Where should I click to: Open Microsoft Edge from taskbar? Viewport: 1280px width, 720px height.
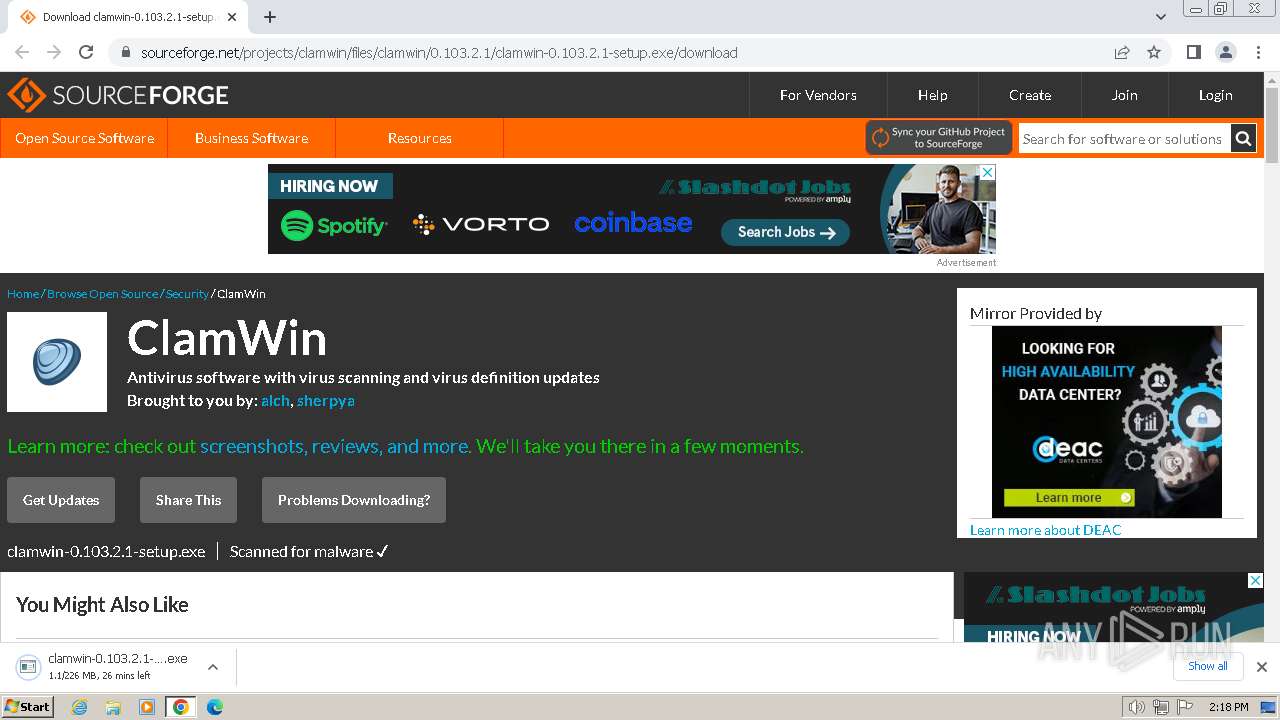click(x=214, y=707)
